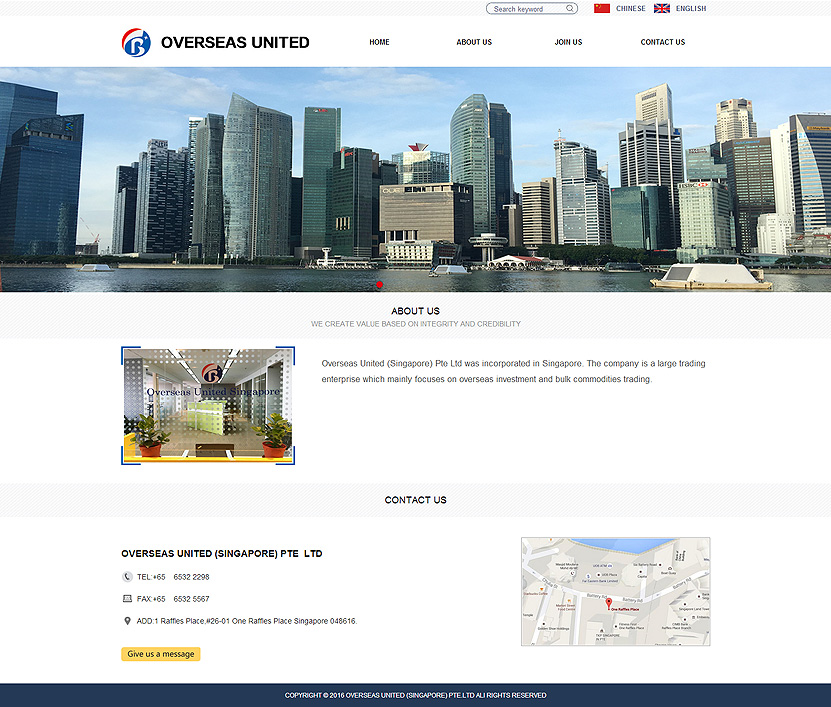Open the JOIN US page

pos(568,42)
